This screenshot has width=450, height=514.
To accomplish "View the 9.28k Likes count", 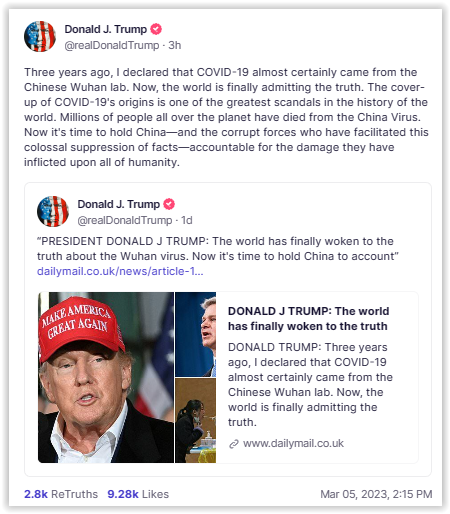I will [x=138, y=494].
